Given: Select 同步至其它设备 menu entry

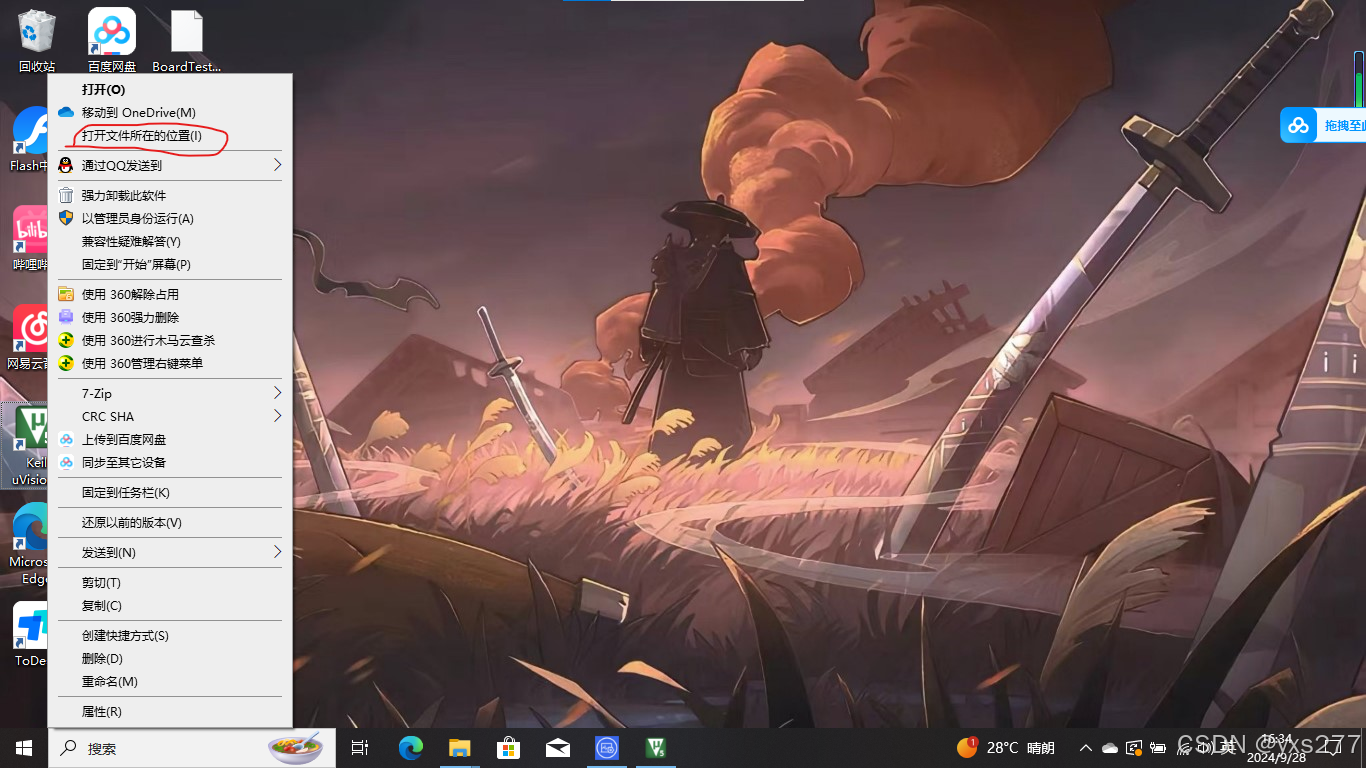Looking at the screenshot, I should click(x=170, y=463).
